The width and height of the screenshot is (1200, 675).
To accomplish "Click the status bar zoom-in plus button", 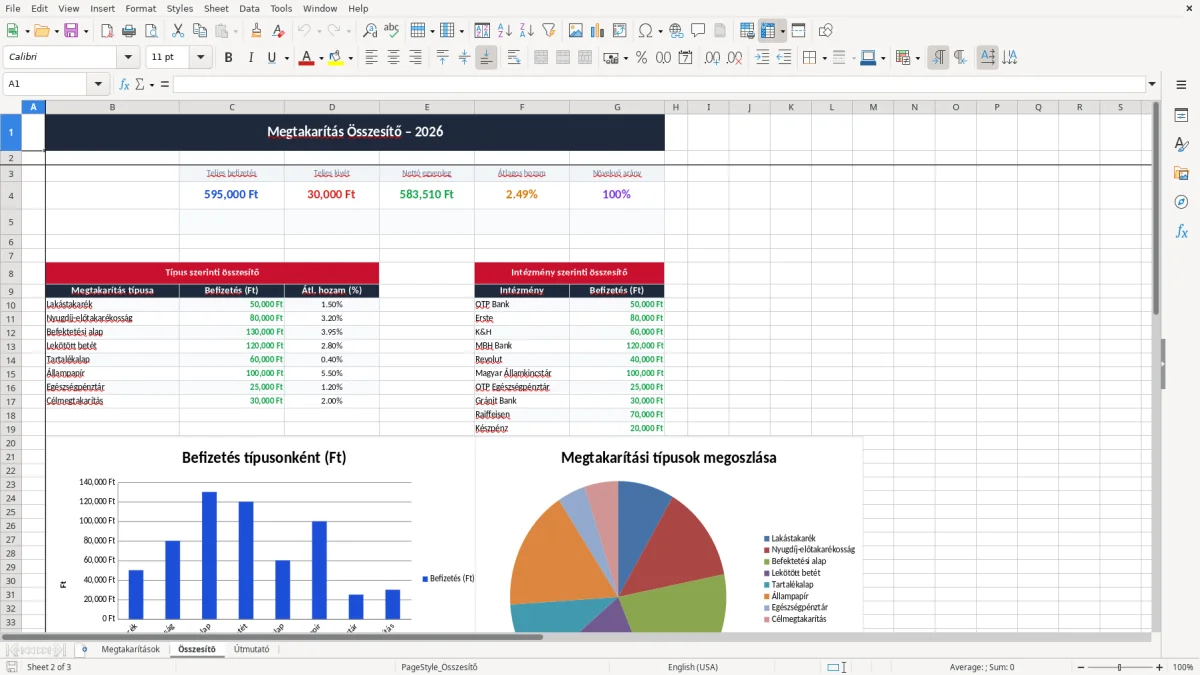I will (1160, 667).
